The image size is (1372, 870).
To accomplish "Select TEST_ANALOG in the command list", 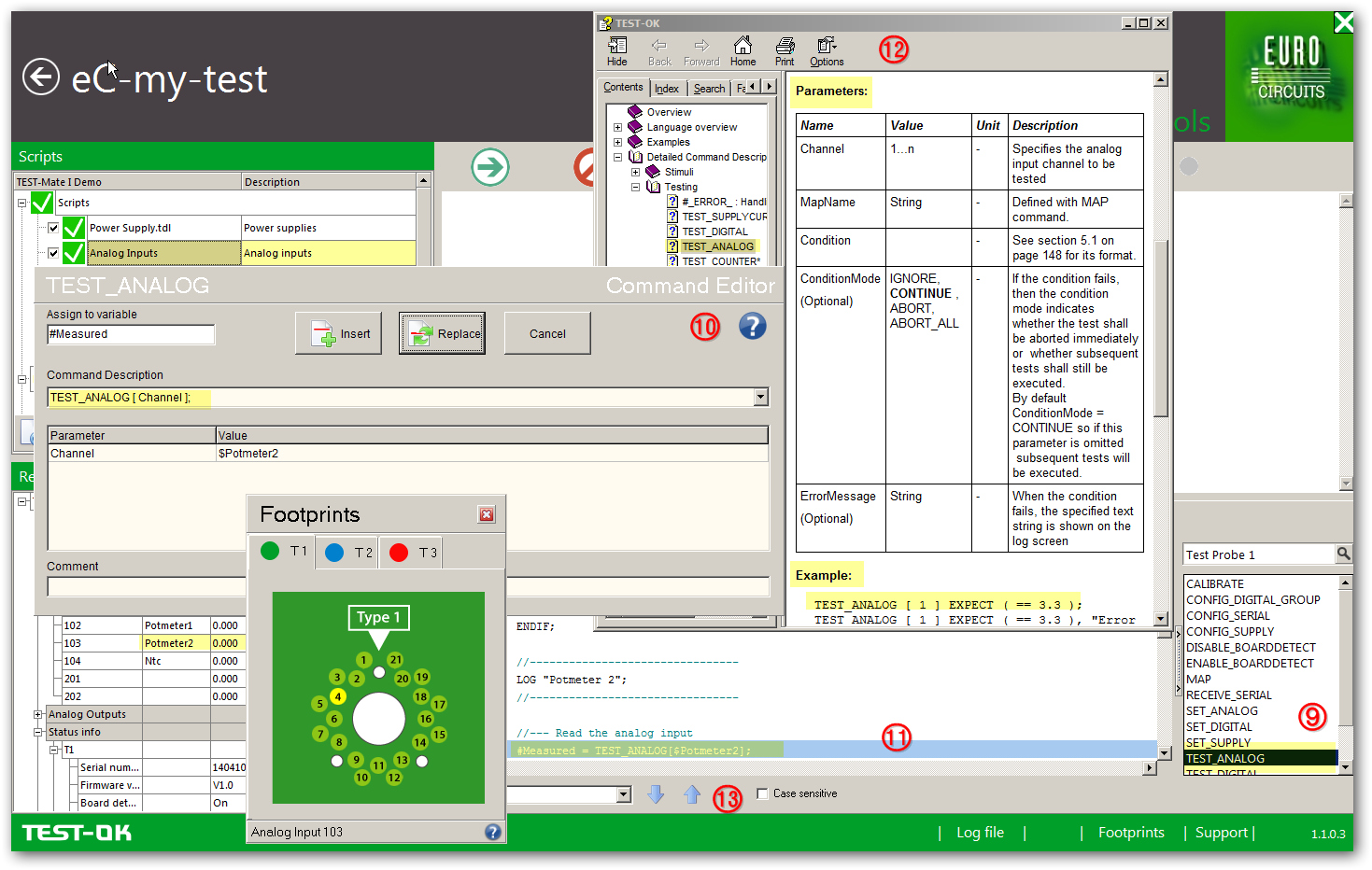I will [x=1261, y=758].
